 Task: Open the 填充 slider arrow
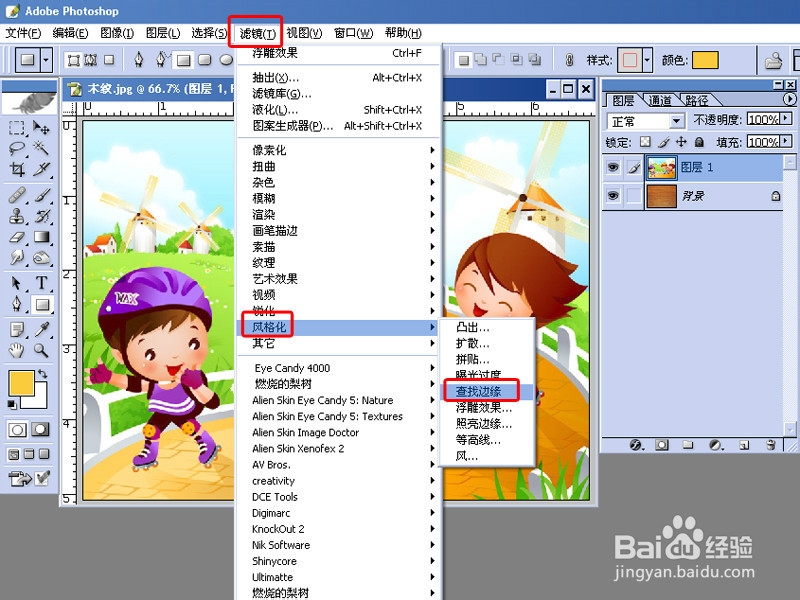click(x=786, y=141)
